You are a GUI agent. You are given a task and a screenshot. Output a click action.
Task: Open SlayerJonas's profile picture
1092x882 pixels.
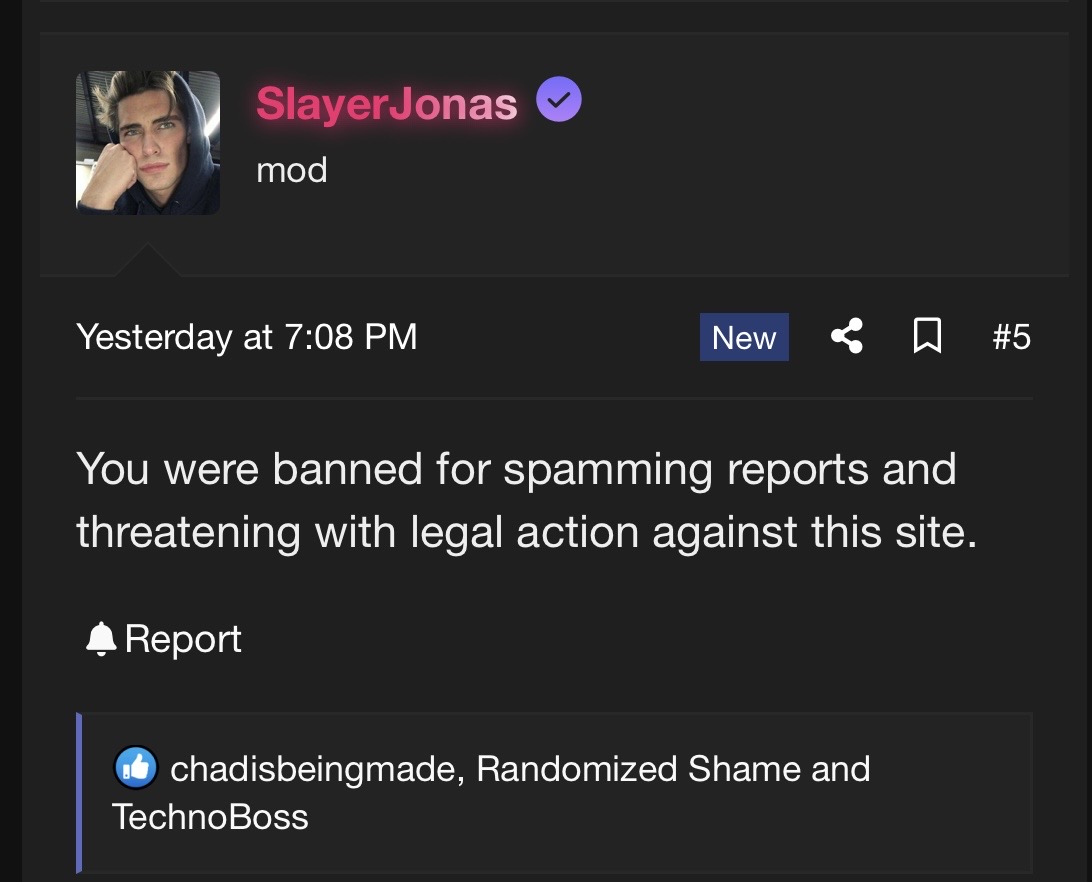click(148, 142)
